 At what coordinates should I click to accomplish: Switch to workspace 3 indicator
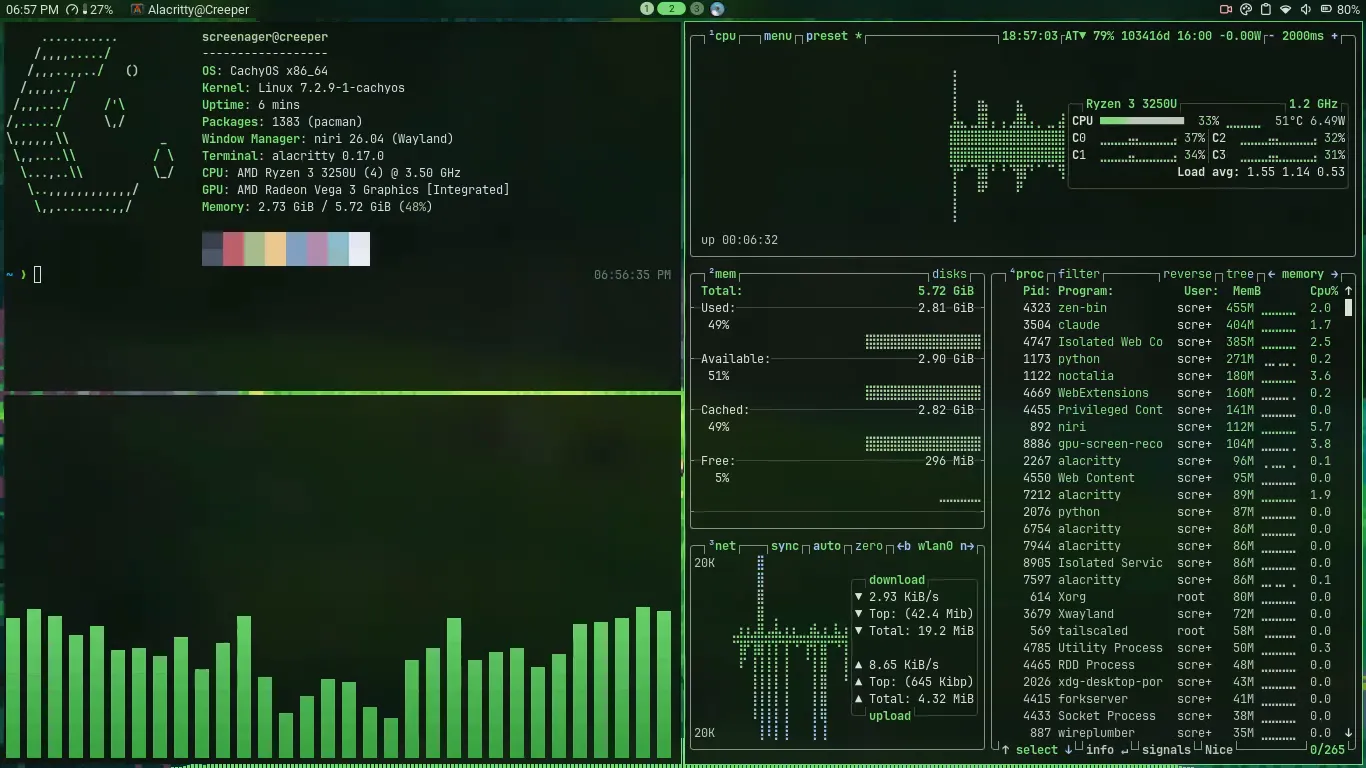coord(697,9)
